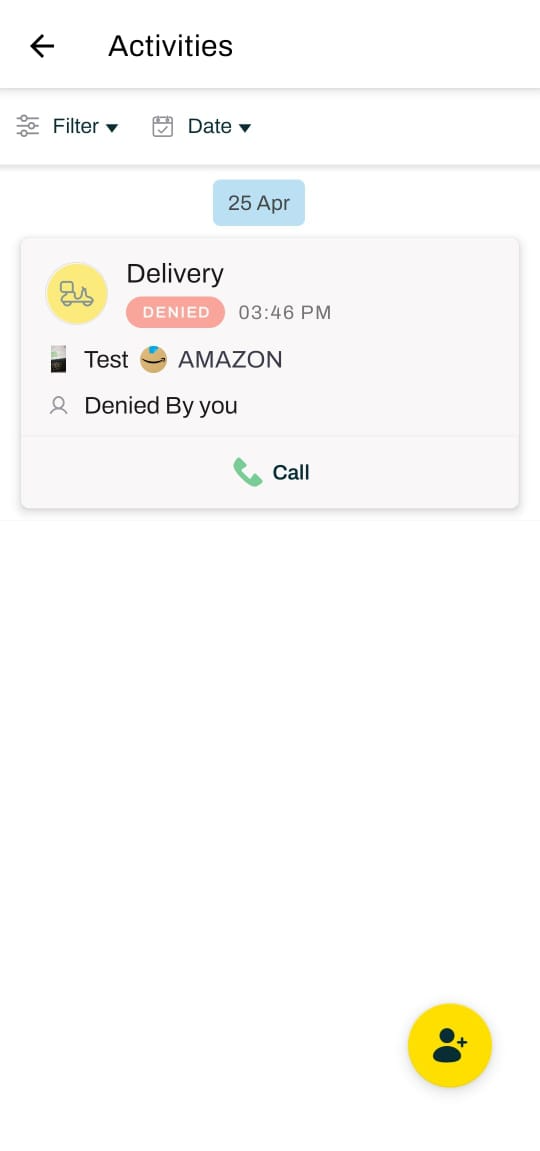
Task: Tap the Amazon logo icon
Action: click(153, 360)
